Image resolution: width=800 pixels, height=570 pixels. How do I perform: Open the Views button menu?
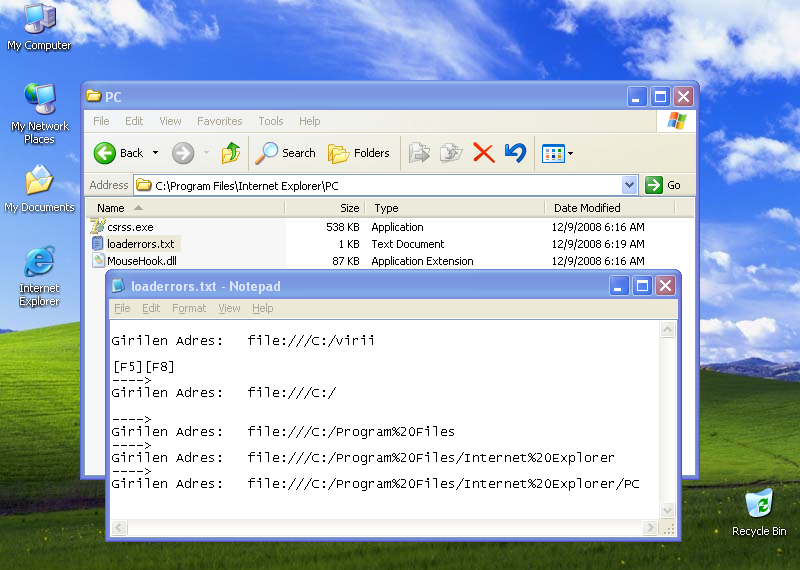(557, 153)
